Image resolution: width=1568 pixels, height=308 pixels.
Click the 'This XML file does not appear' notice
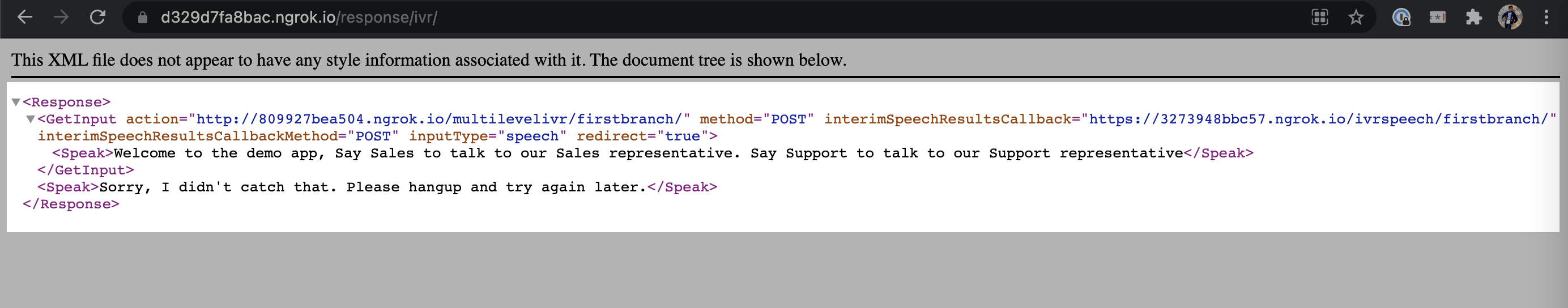pyautogui.click(x=429, y=59)
